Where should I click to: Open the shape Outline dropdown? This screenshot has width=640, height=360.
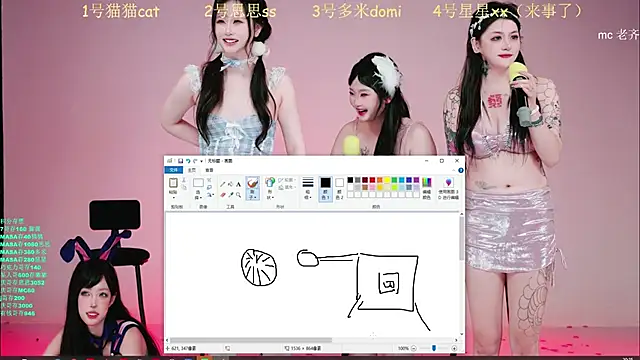point(287,180)
